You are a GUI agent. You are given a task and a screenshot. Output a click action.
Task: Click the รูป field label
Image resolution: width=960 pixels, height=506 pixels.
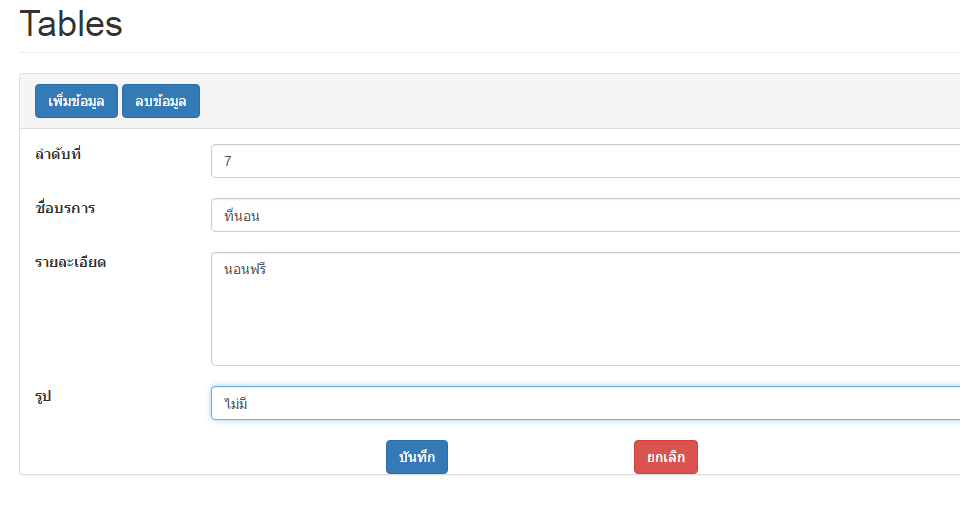coord(43,397)
